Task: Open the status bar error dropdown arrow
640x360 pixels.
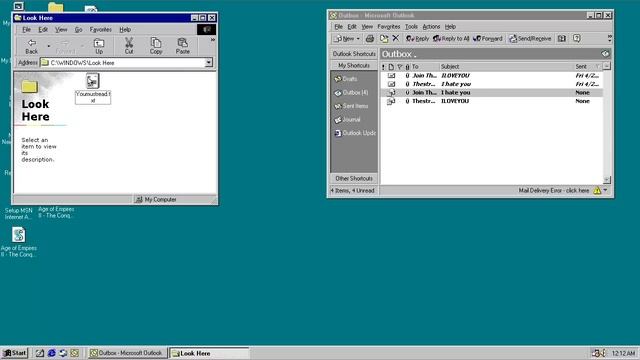Action: pos(606,190)
